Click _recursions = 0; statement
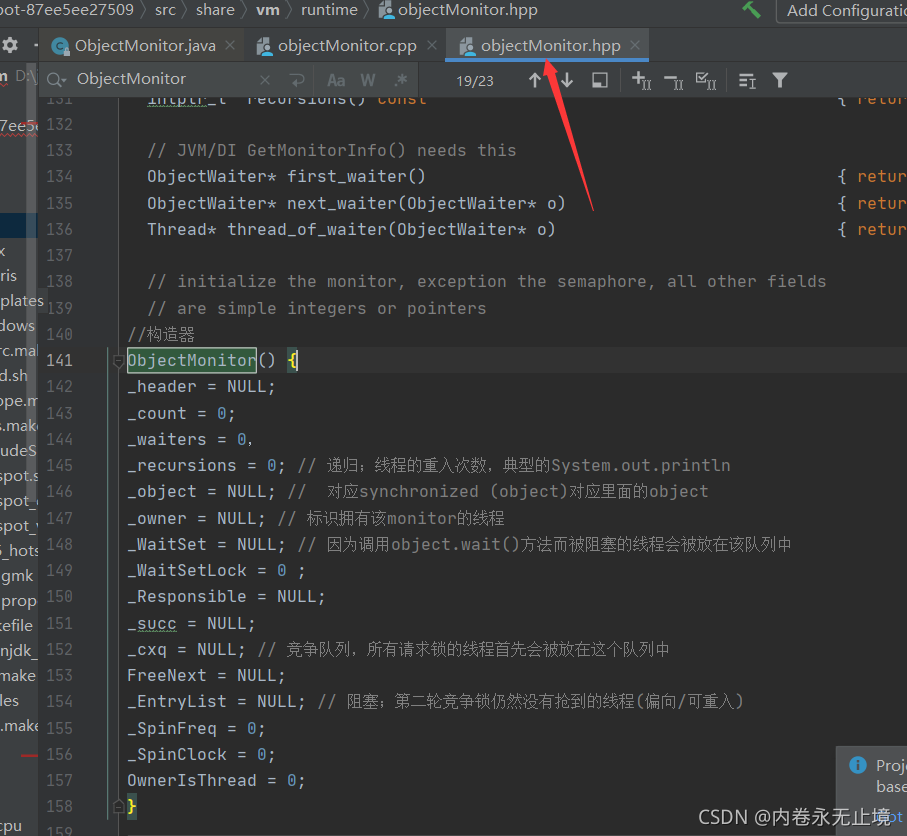Image resolution: width=907 pixels, height=836 pixels. tap(206, 465)
